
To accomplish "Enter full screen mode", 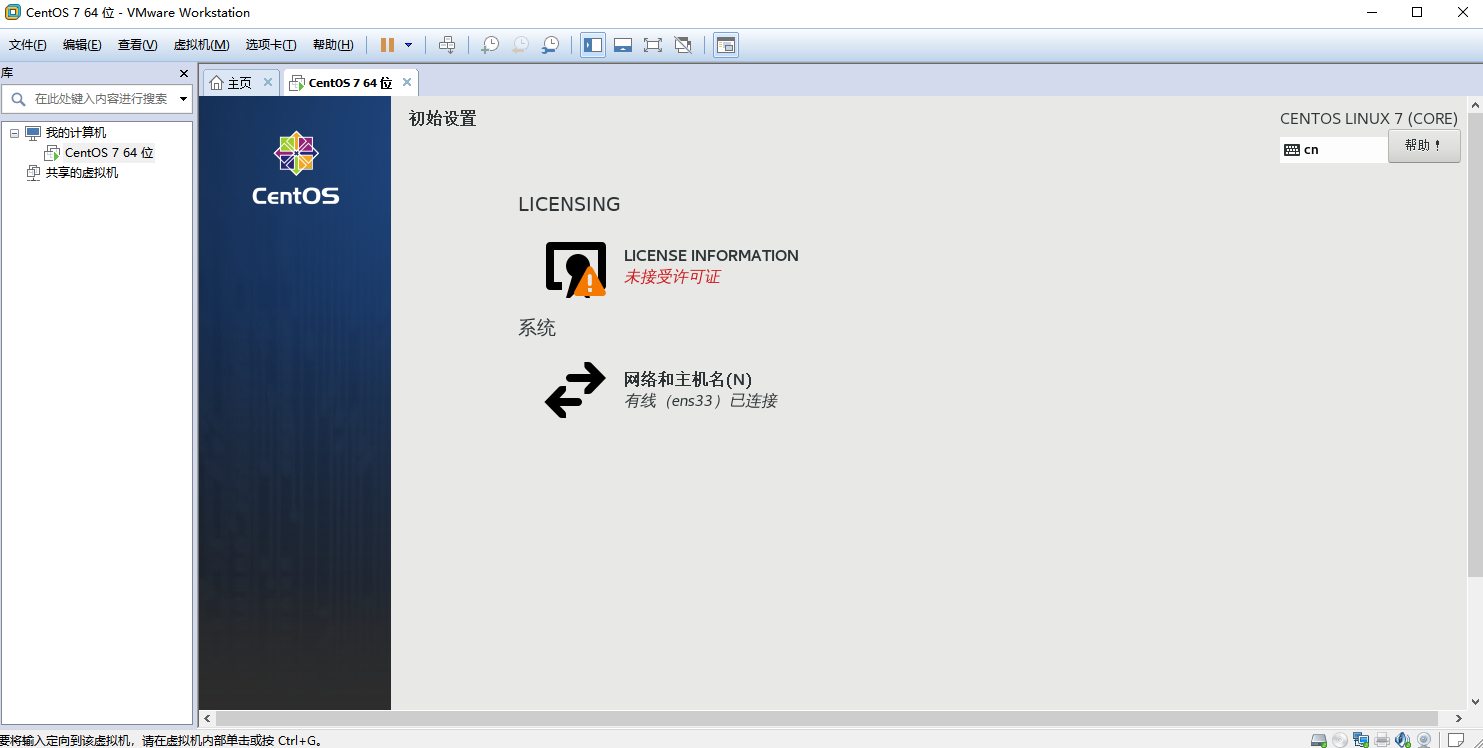I will (654, 44).
